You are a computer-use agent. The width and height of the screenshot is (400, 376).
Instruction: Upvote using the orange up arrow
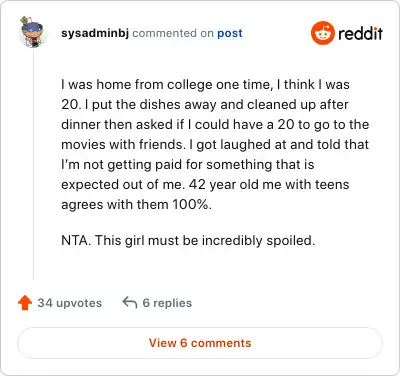pyautogui.click(x=25, y=303)
